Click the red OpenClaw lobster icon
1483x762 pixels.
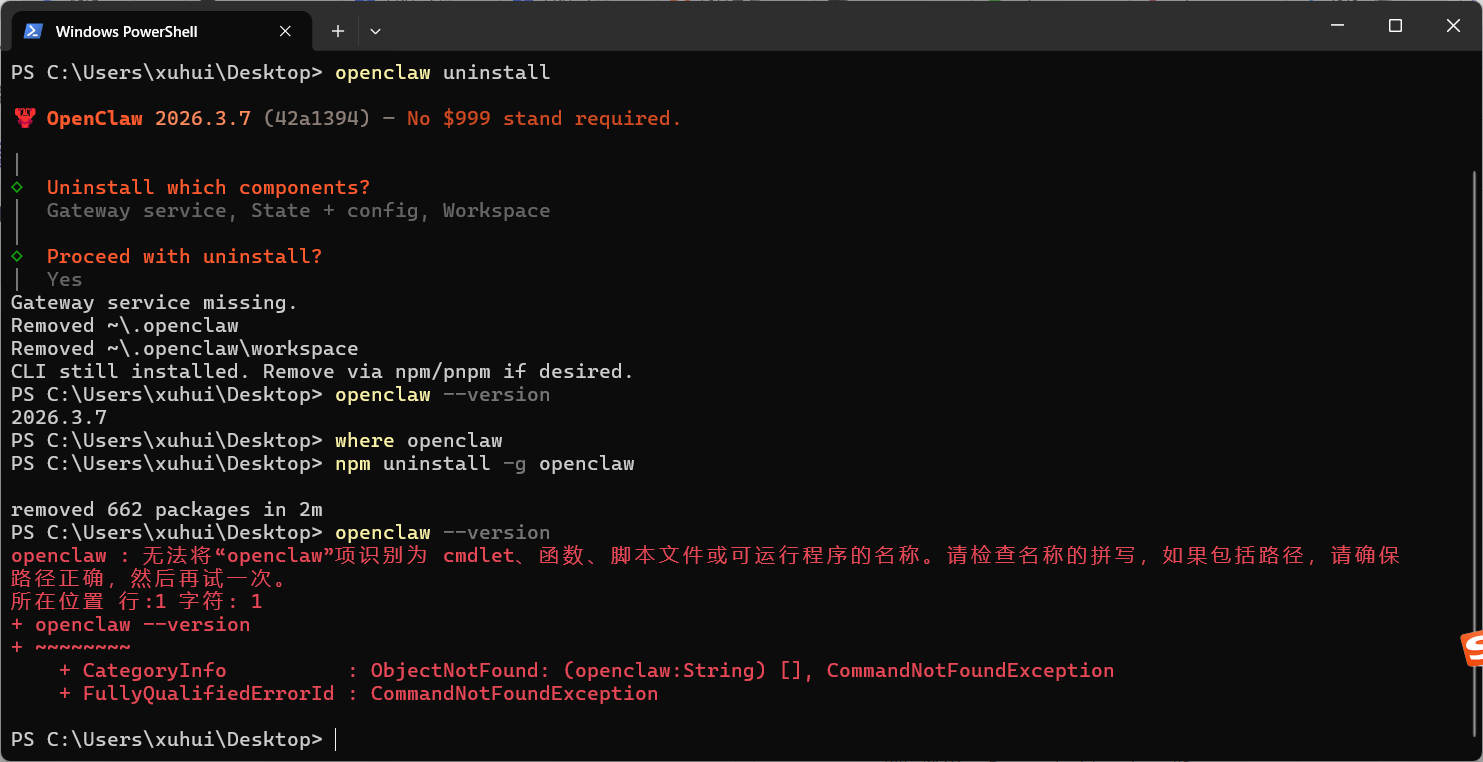coord(25,118)
